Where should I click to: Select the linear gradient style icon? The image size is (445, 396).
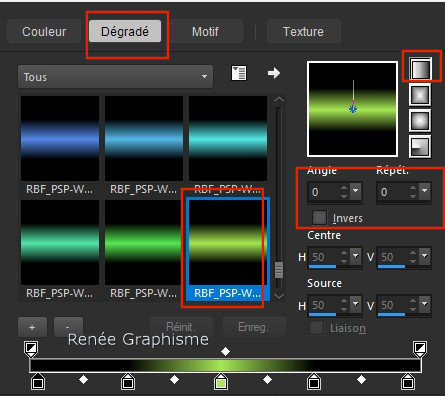click(420, 68)
